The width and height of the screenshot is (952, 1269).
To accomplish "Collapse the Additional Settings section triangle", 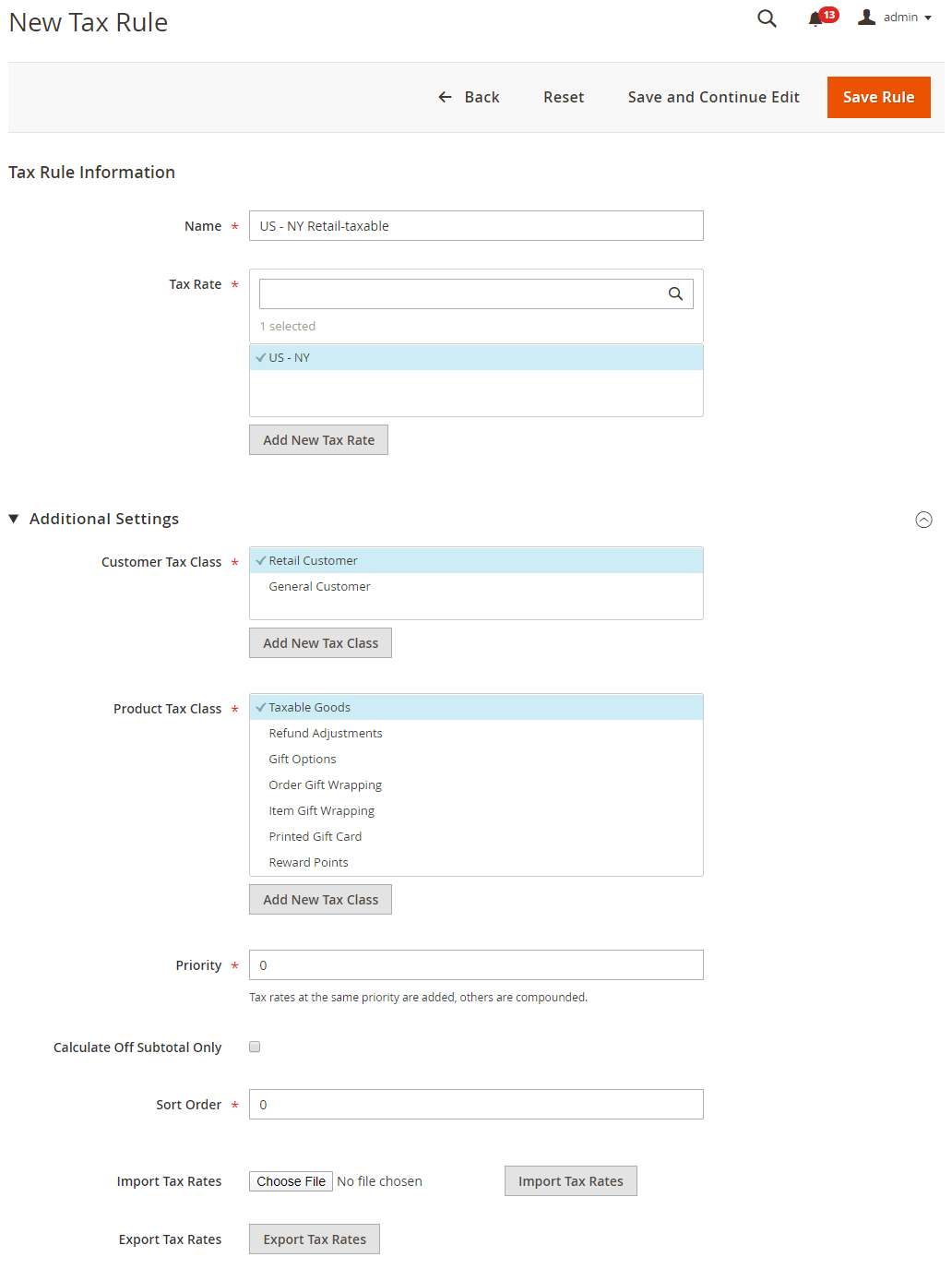I will coord(14,519).
